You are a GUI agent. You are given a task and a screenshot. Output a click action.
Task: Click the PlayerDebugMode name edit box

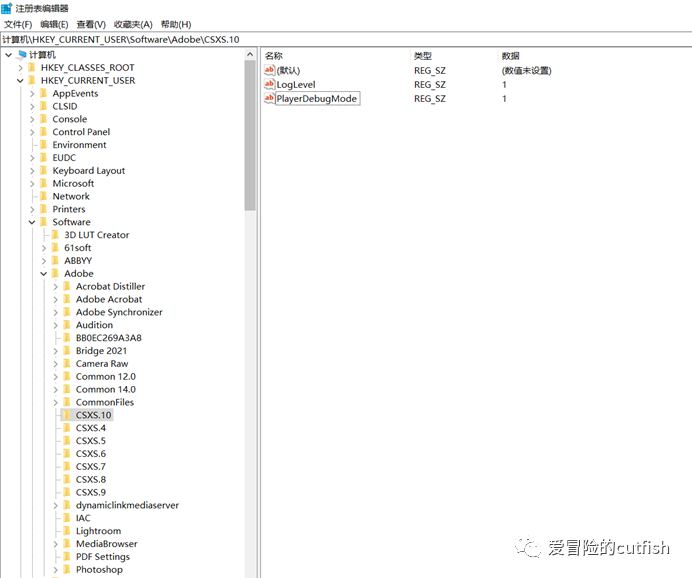(x=317, y=98)
